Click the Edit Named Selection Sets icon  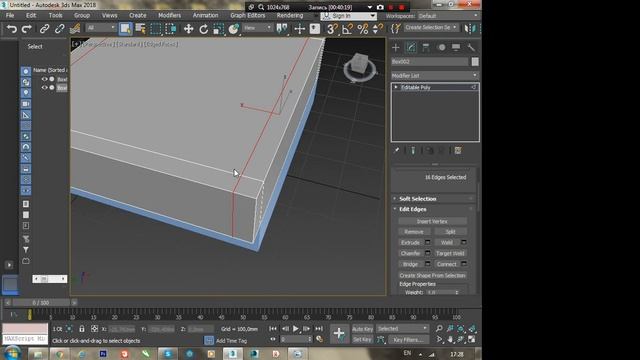point(395,29)
